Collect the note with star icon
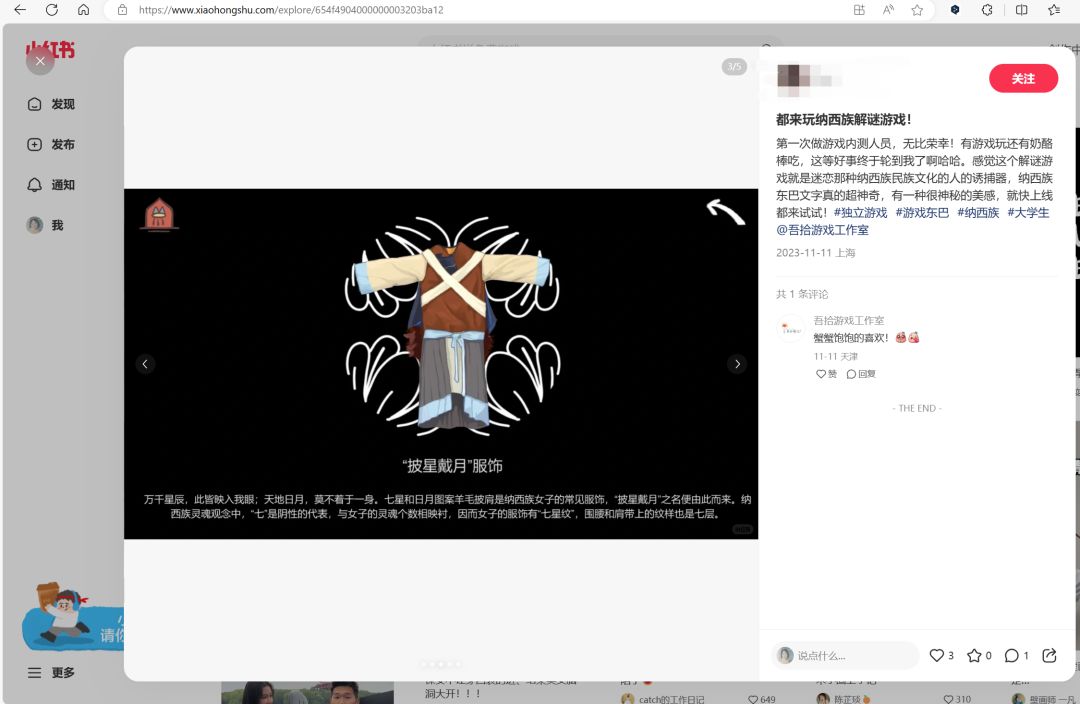Viewport: 1080px width, 704px height. [975, 655]
